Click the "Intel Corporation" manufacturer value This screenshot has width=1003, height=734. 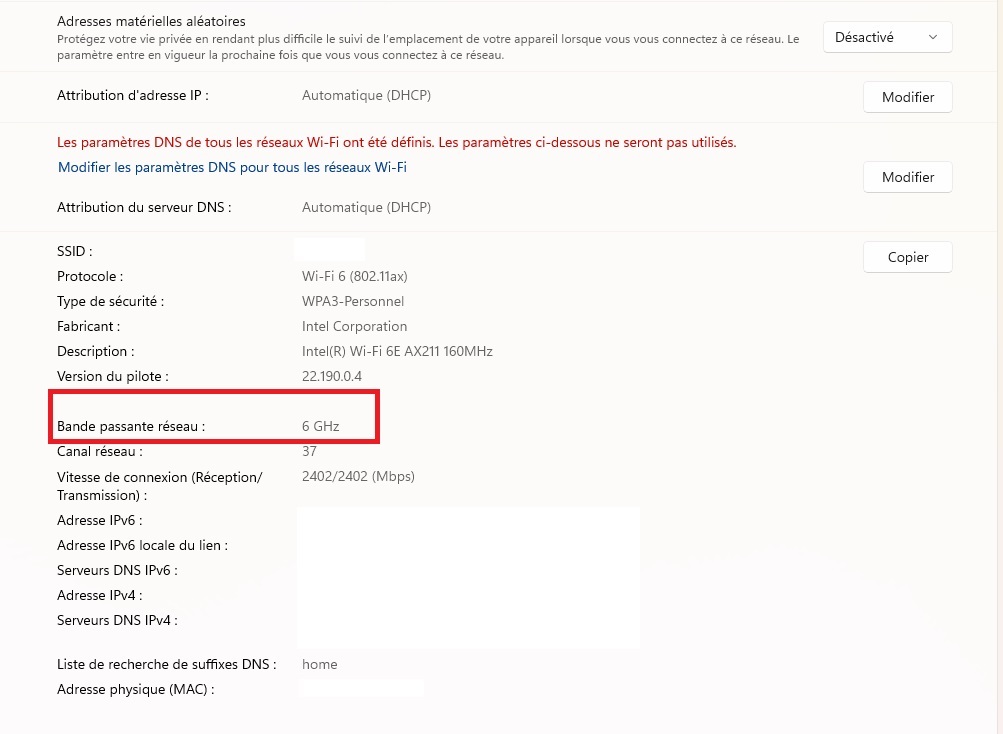click(354, 326)
